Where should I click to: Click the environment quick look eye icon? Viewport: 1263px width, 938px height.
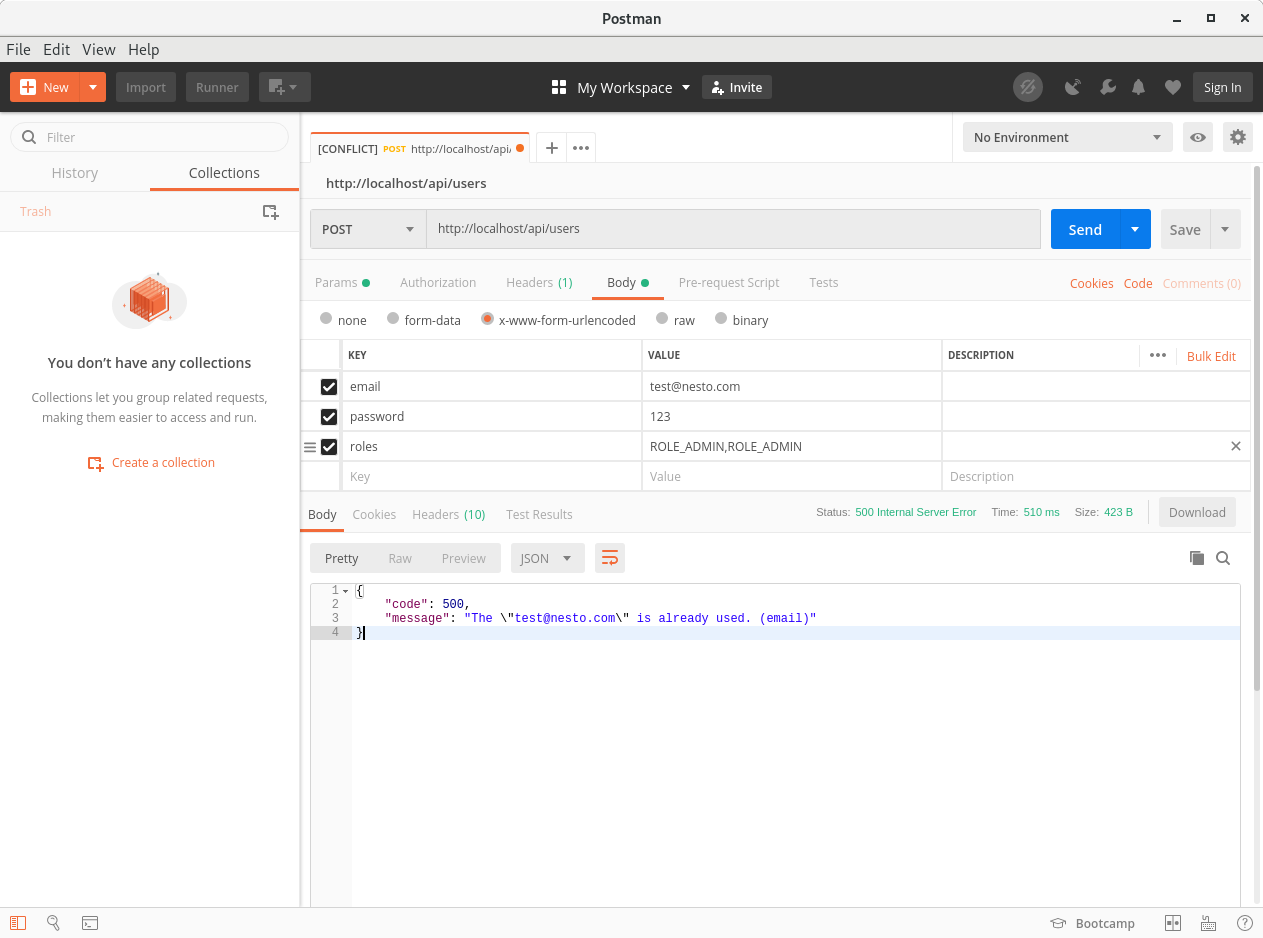tap(1198, 137)
